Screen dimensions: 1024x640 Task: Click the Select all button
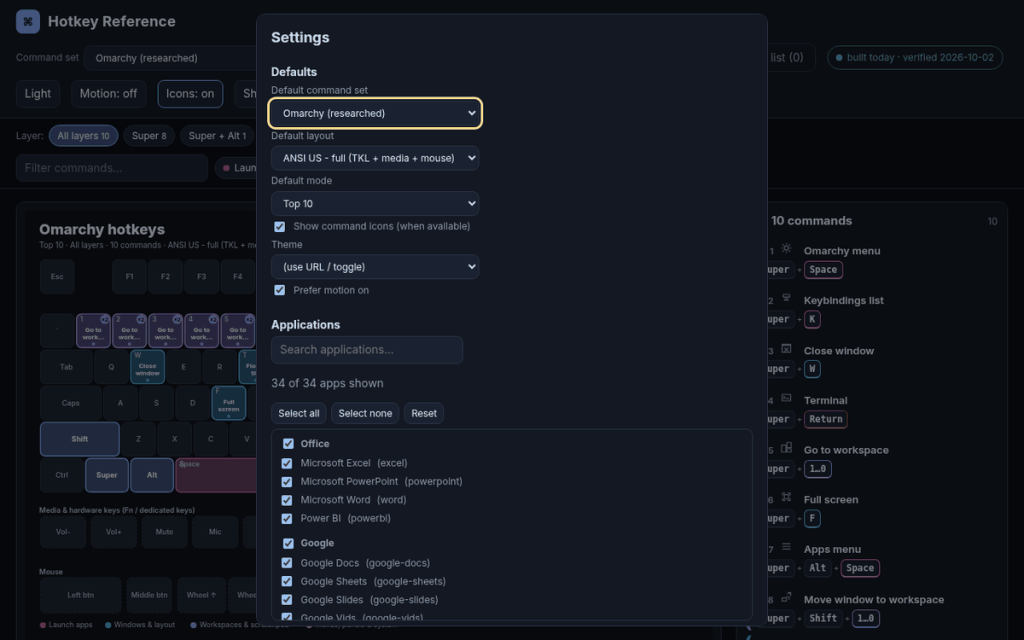pos(298,413)
